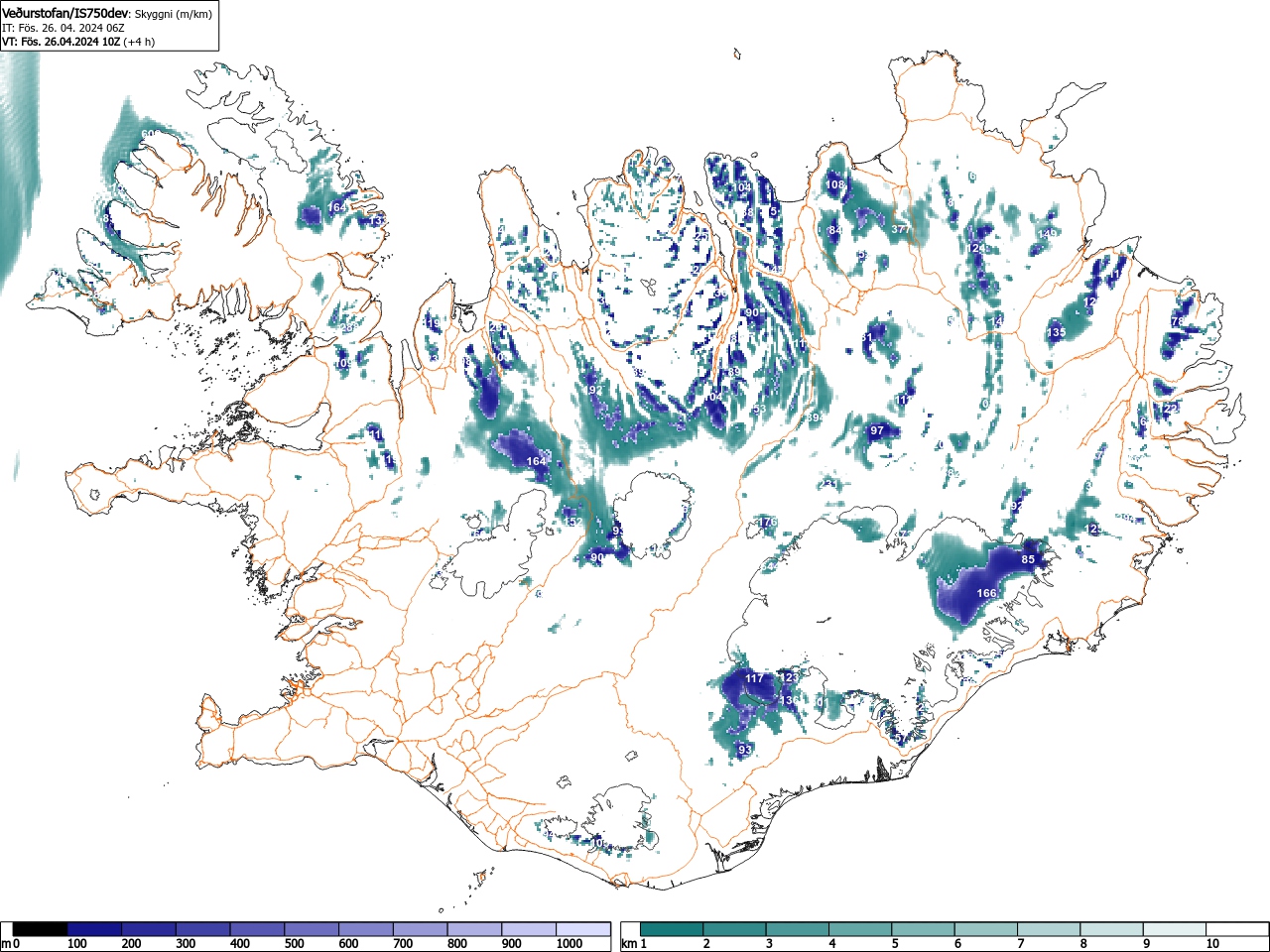Click the 500 tick label on metre legend

tap(294, 944)
